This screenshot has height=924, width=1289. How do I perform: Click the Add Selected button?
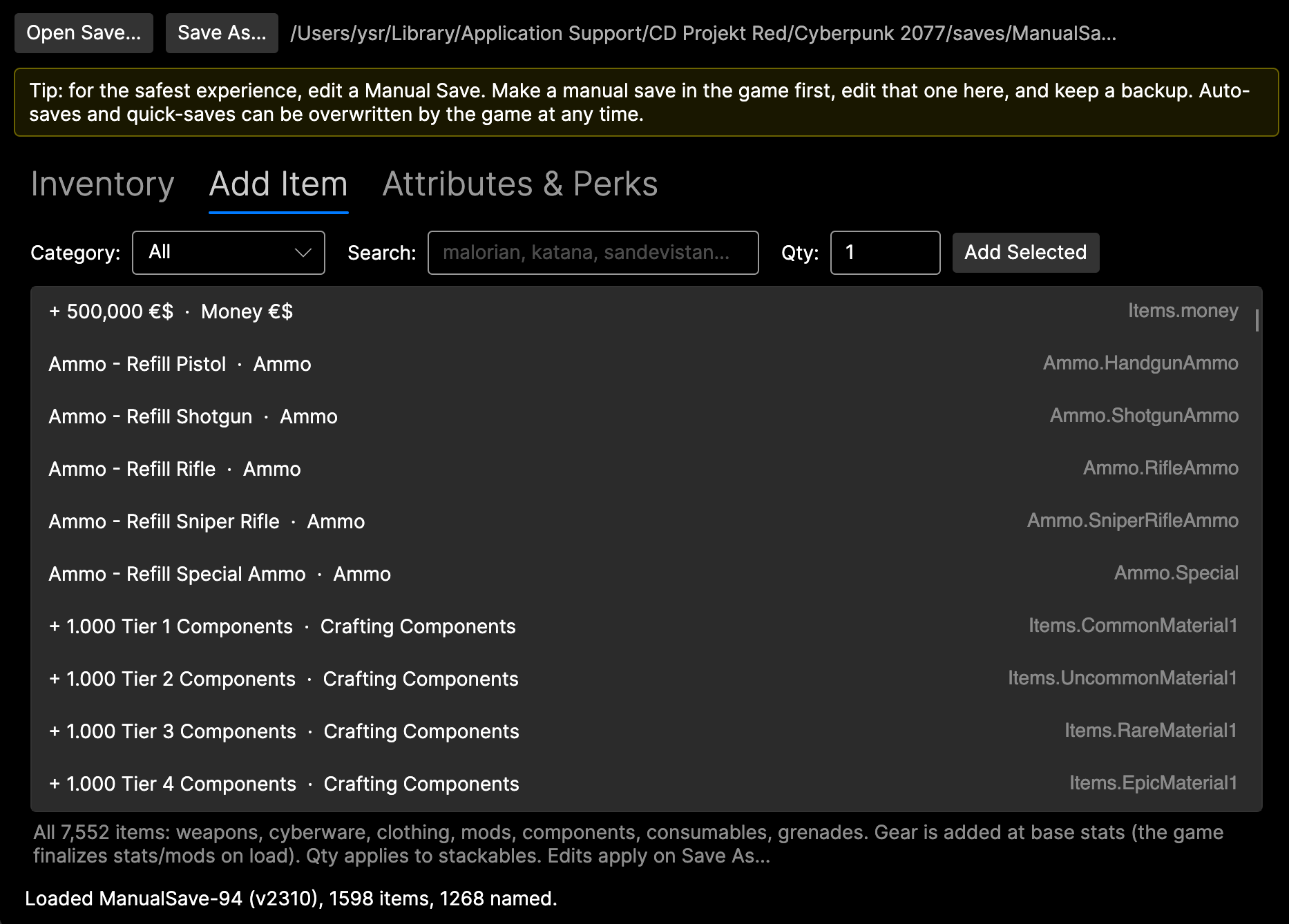coord(1026,253)
